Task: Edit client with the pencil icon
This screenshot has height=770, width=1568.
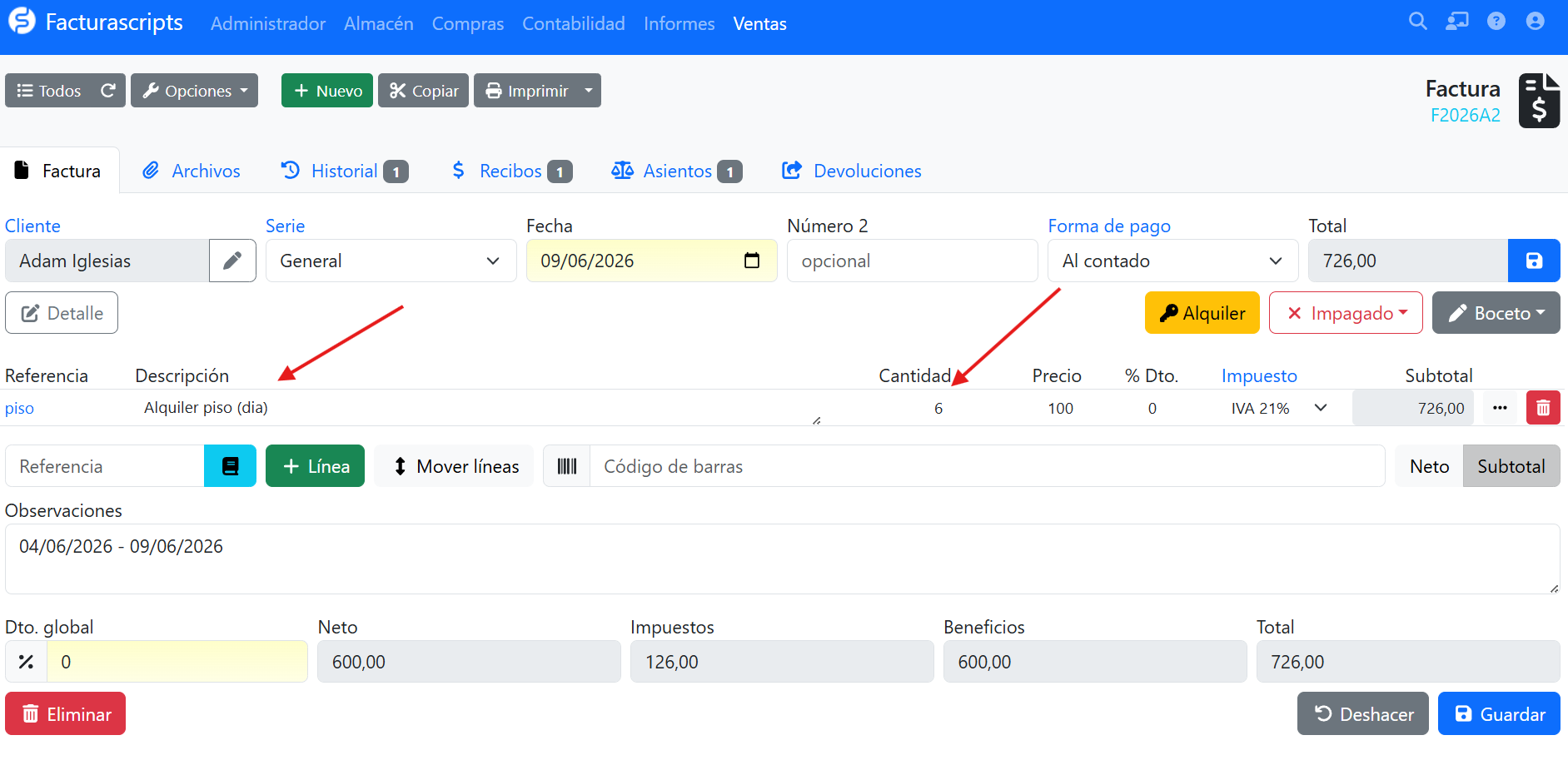Action: pos(232,261)
